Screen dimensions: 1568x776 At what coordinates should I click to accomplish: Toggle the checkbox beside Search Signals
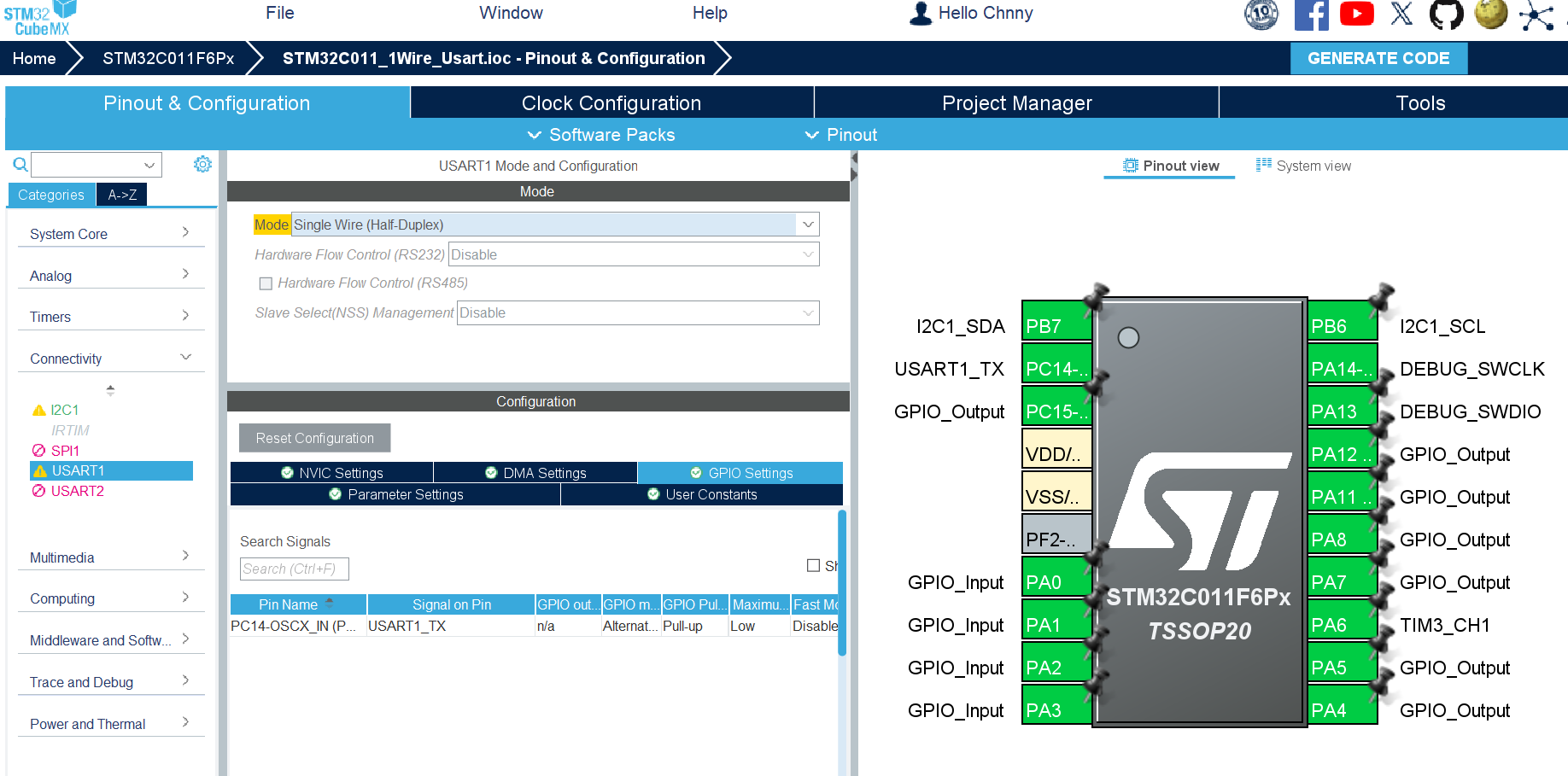pos(813,565)
